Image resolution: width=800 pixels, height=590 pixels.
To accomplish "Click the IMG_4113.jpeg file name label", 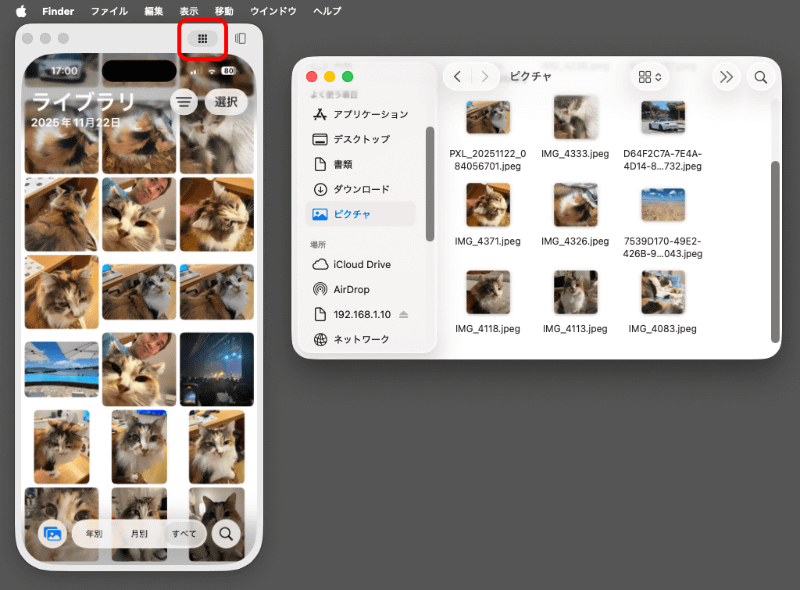I will click(575, 329).
